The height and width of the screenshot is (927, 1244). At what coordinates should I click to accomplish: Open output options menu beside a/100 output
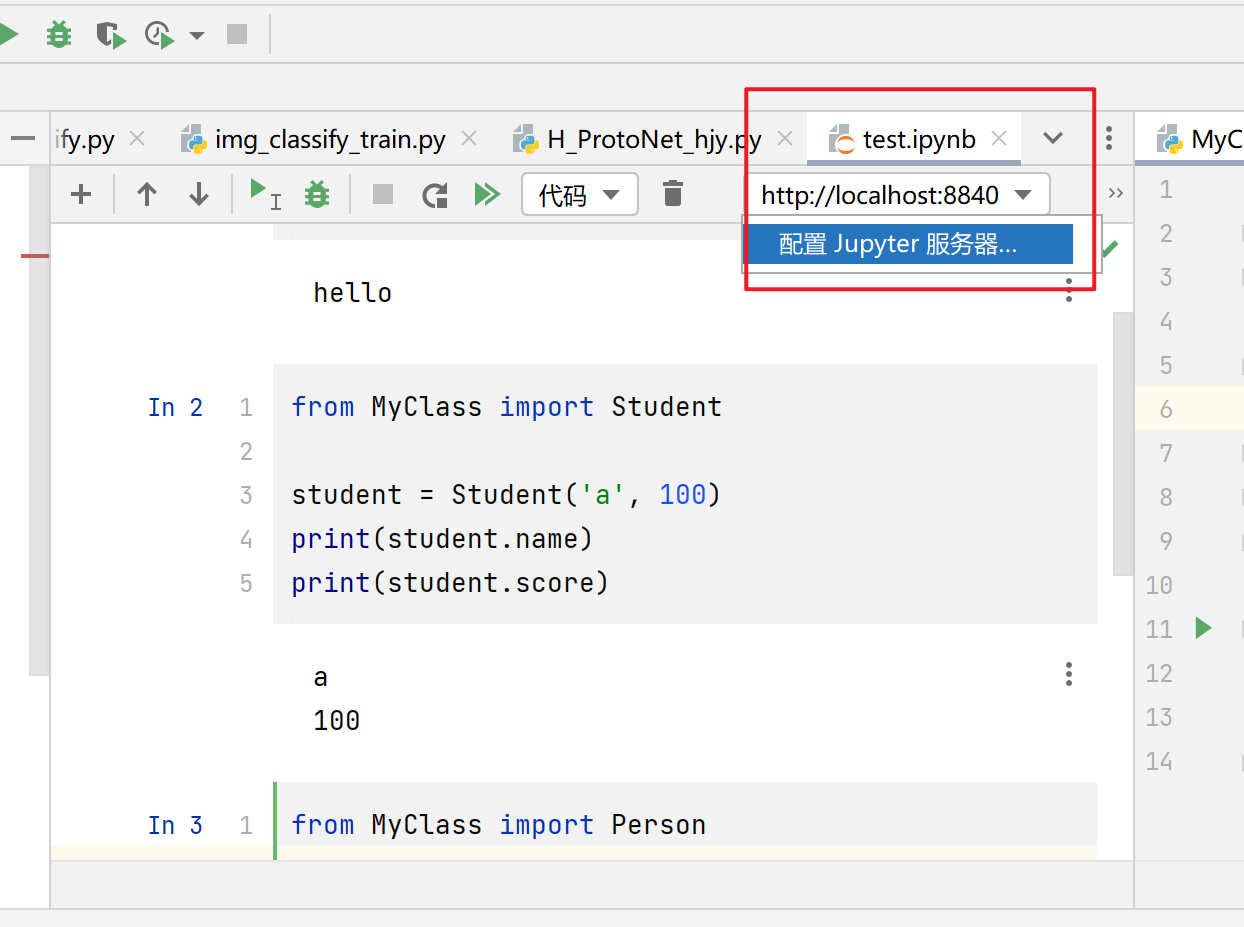click(1069, 675)
